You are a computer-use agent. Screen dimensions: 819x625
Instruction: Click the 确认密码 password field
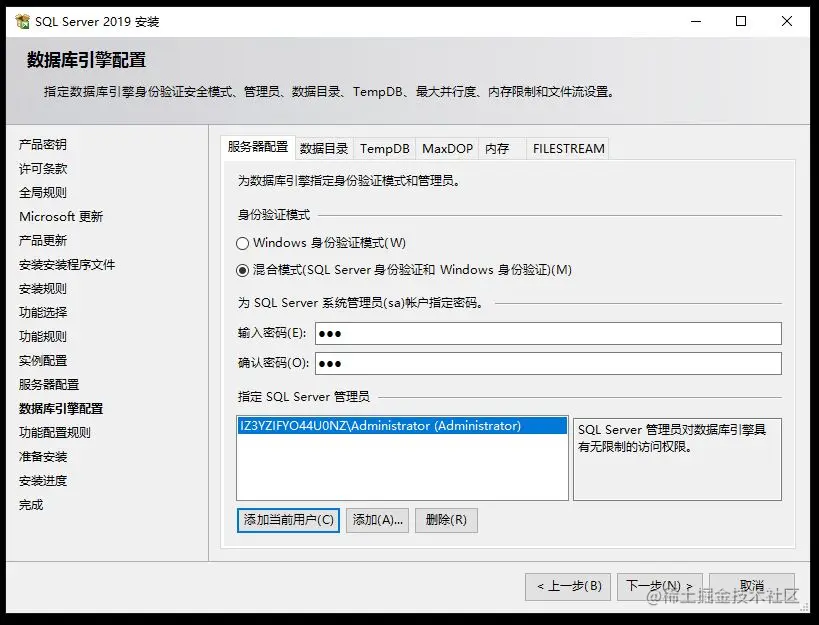click(548, 363)
